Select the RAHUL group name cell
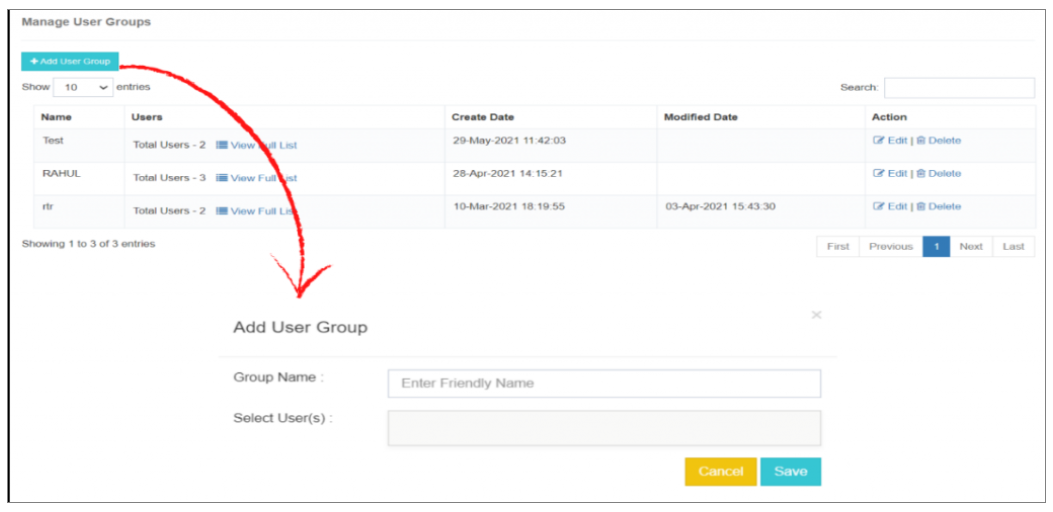This screenshot has height=512, width=1053. pyautogui.click(x=79, y=178)
